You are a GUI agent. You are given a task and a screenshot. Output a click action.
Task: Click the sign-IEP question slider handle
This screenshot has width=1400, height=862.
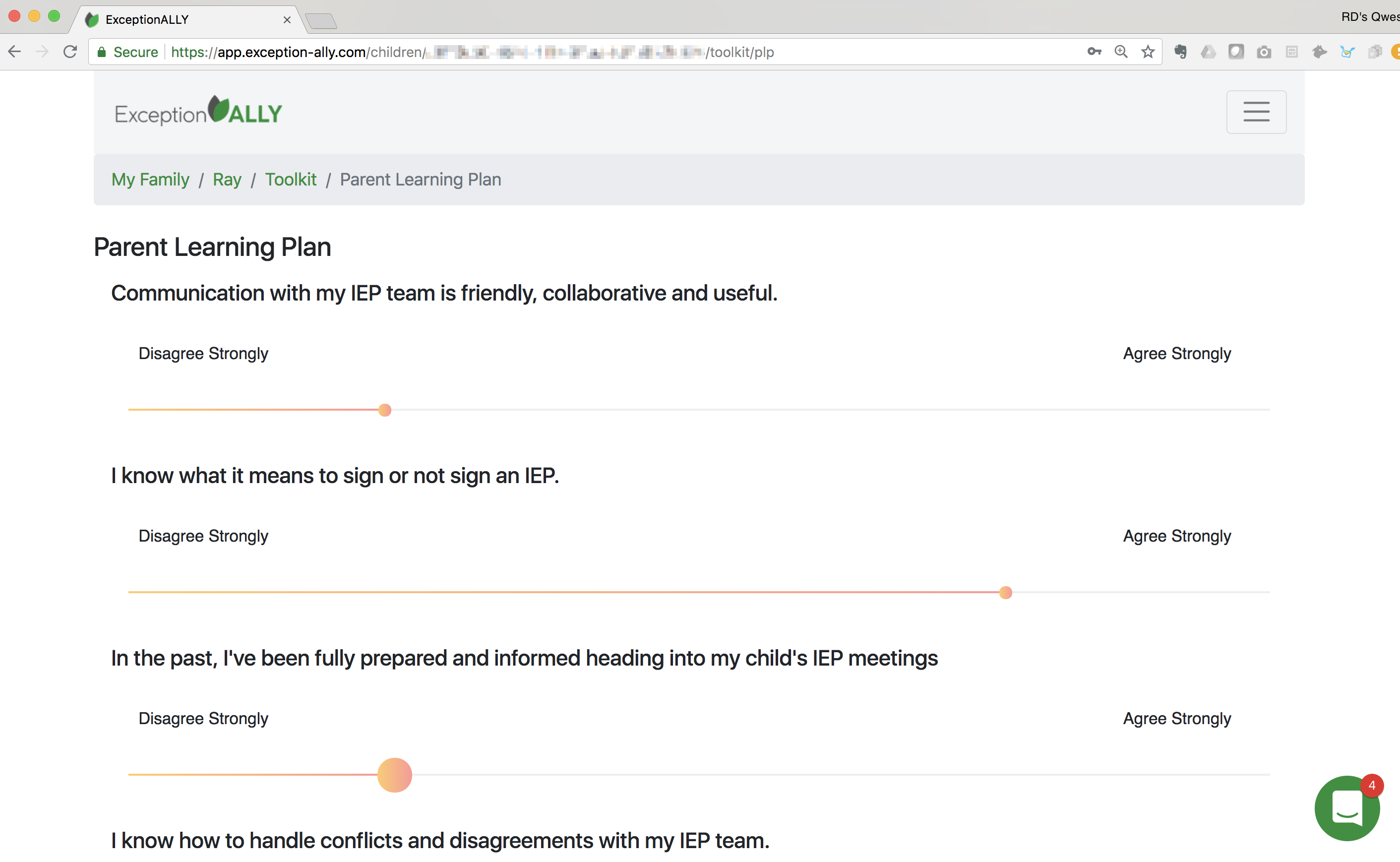click(x=1006, y=592)
